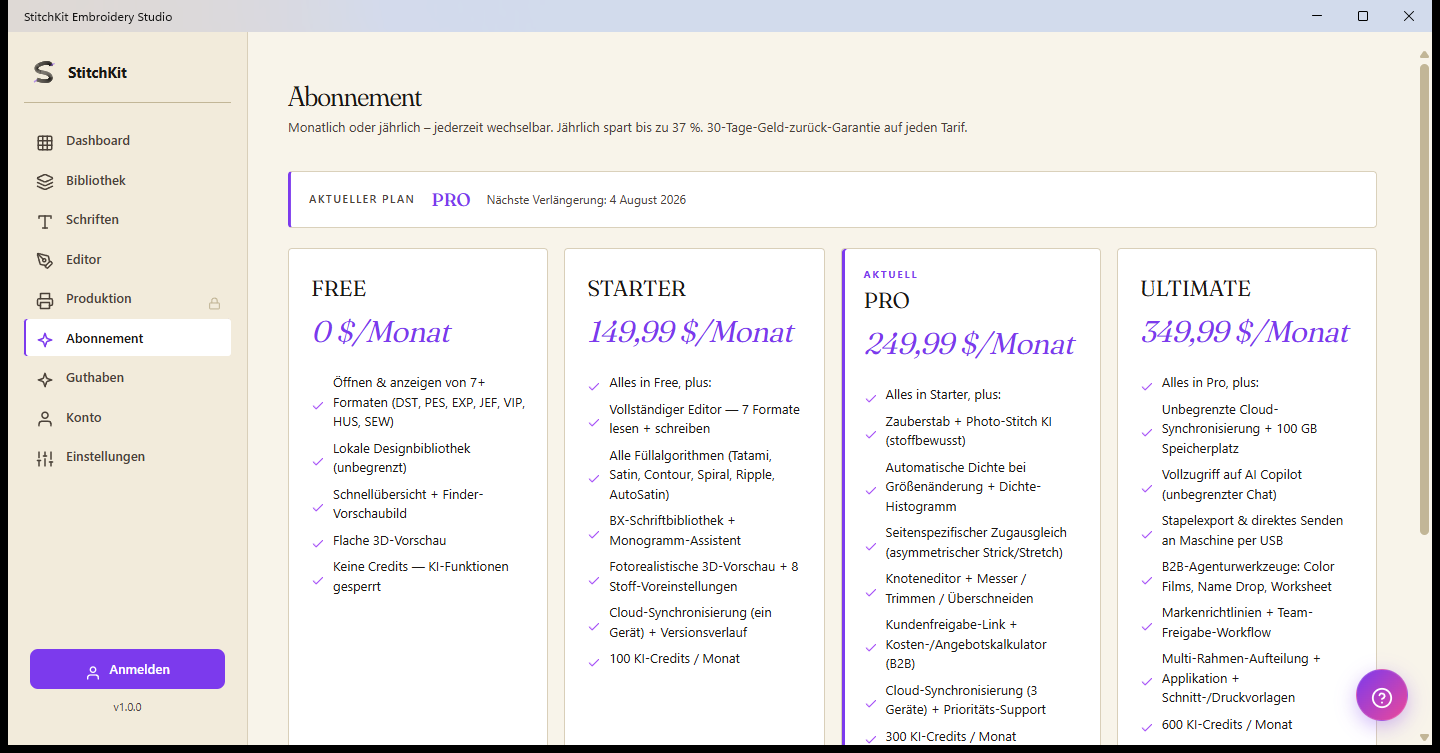
Task: Select the ULTIMATE plan card heading
Action: pos(1196,289)
